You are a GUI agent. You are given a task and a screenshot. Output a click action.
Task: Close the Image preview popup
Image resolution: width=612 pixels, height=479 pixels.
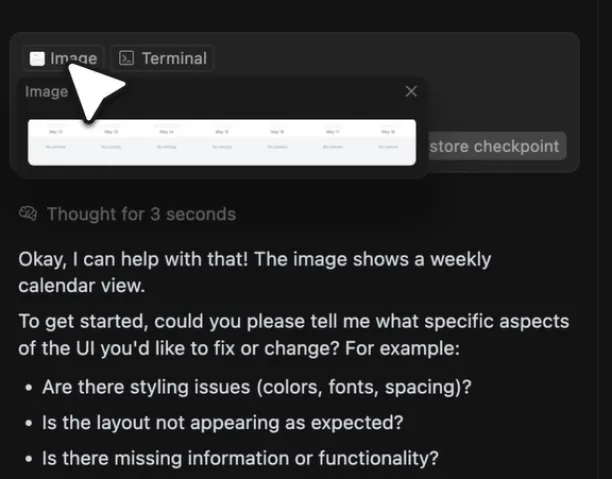(411, 91)
